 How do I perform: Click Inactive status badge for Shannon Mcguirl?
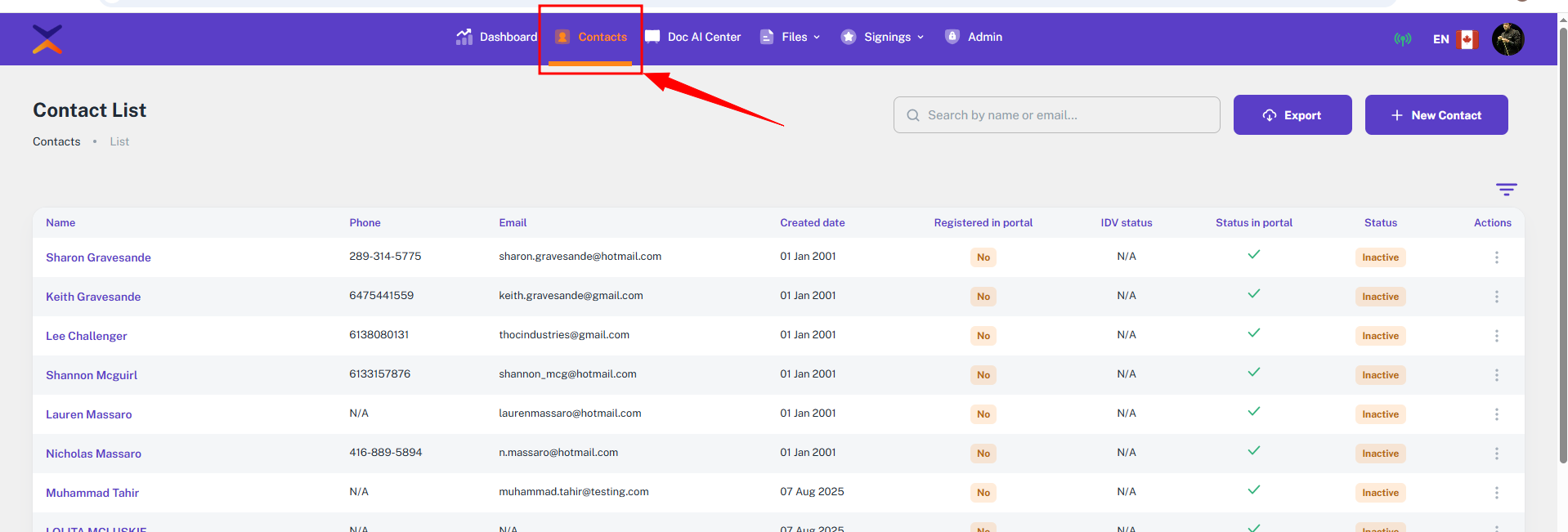pyautogui.click(x=1380, y=375)
